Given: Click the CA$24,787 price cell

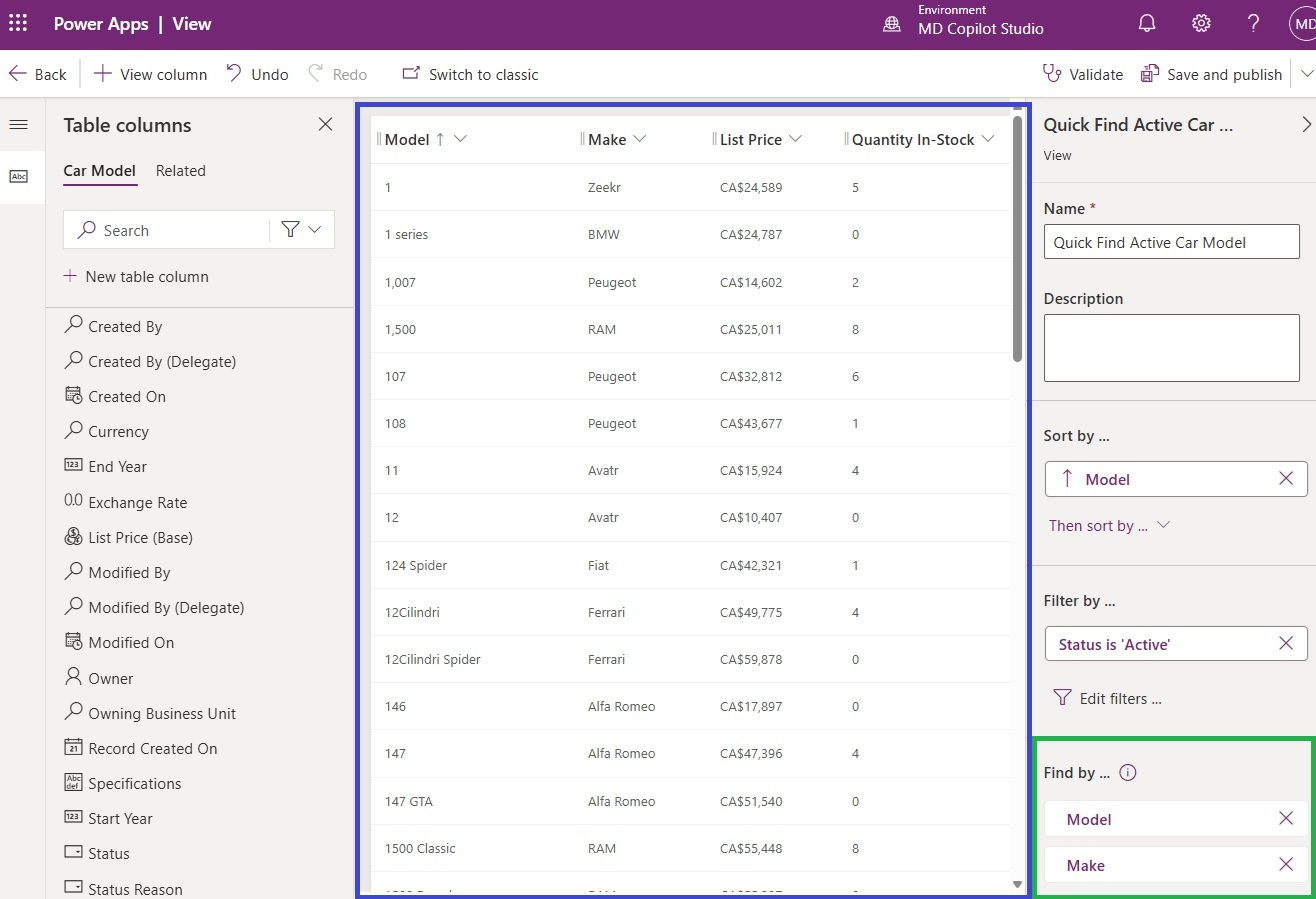Looking at the screenshot, I should point(751,234).
